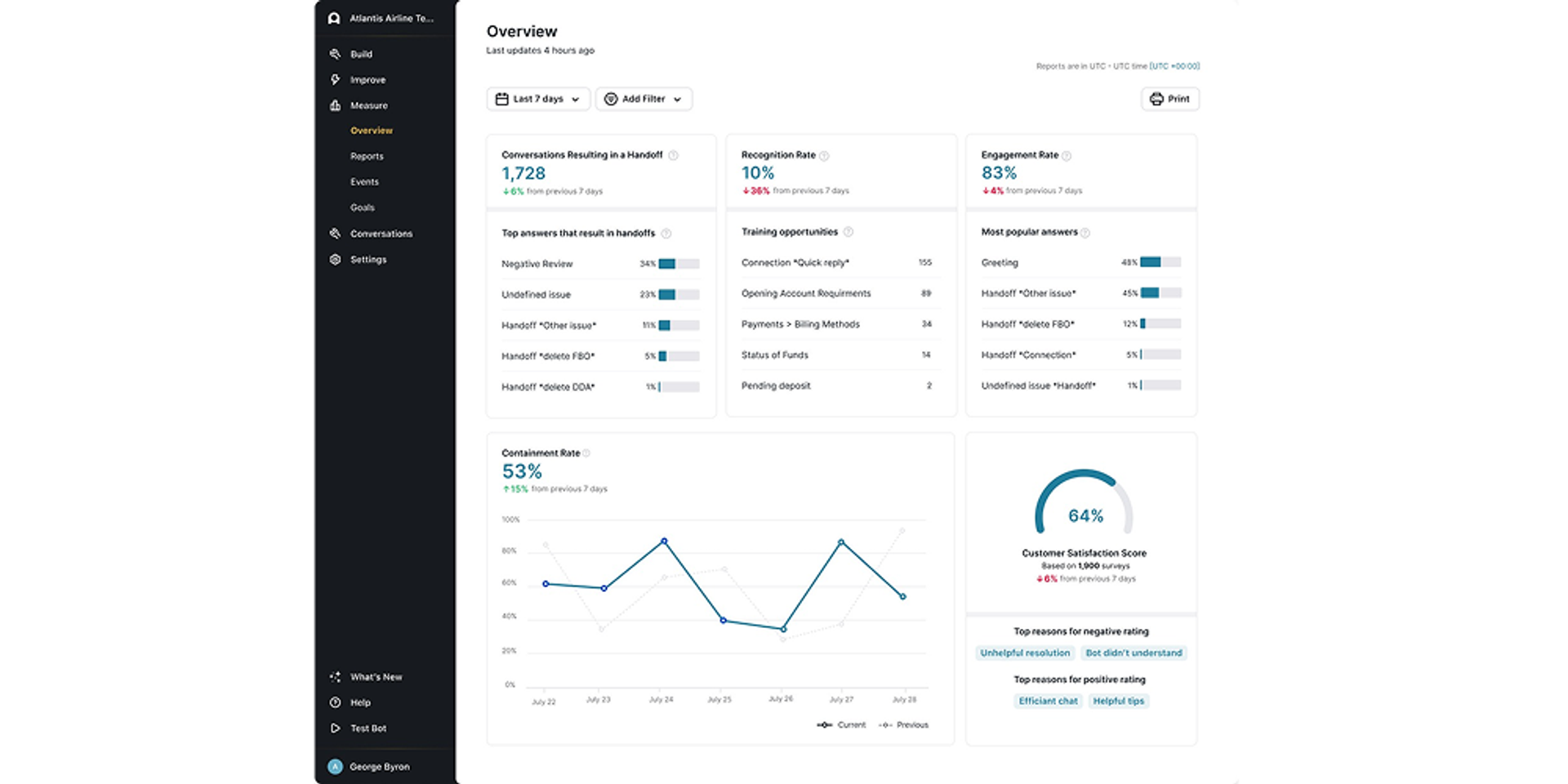Open the Help question icon
Screen dimensions: 1568x784
tap(335, 702)
